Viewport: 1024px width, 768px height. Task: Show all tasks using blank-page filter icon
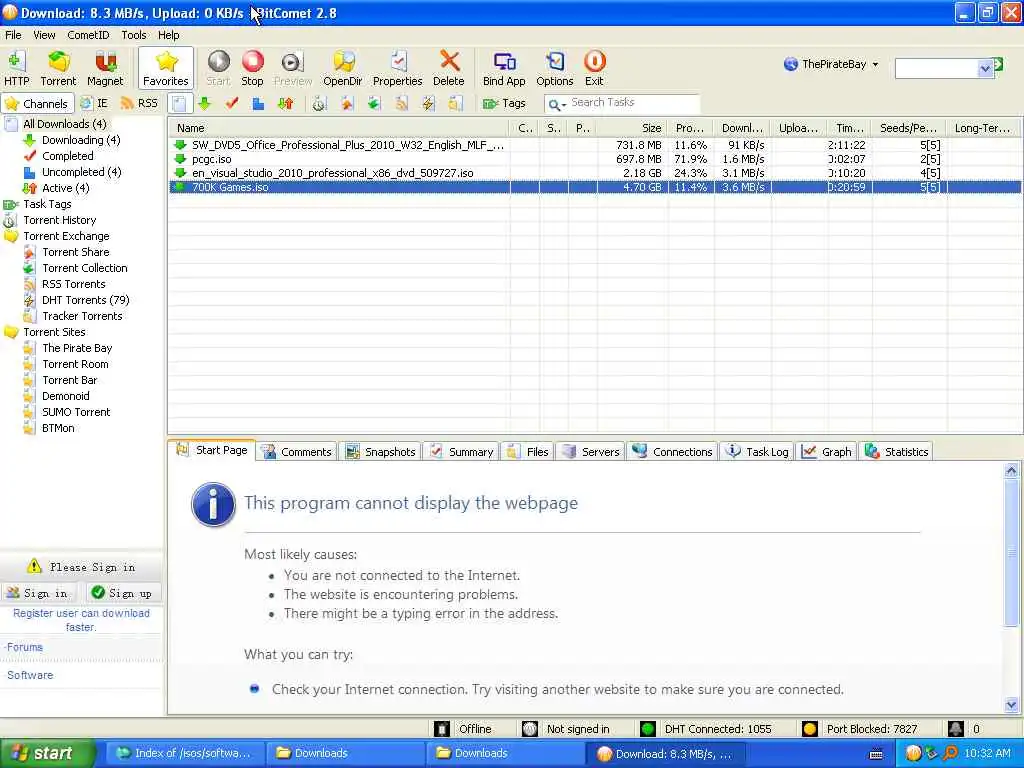click(x=180, y=103)
